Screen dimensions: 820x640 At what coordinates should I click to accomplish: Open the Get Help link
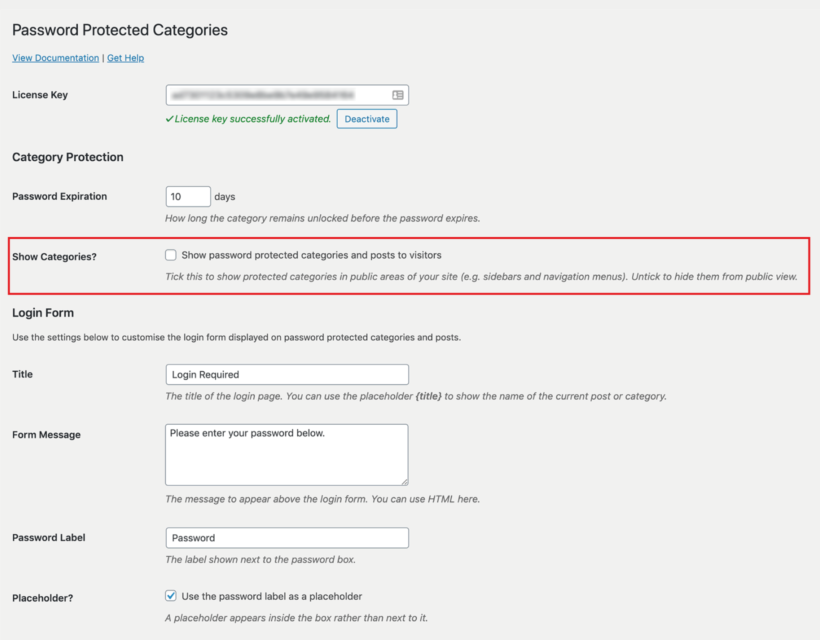tap(125, 58)
